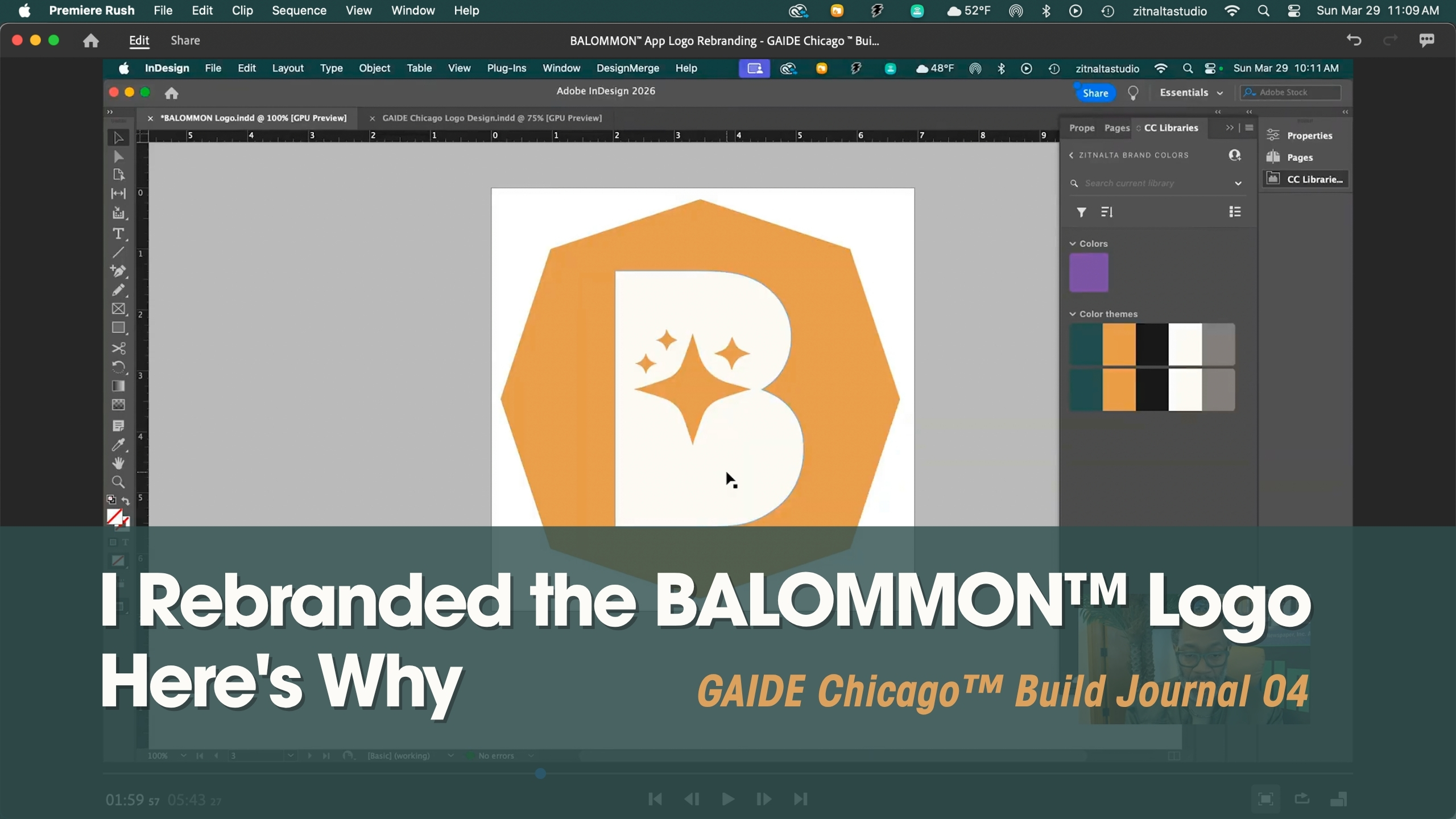Pick the Gradient Swatch tool

(118, 386)
